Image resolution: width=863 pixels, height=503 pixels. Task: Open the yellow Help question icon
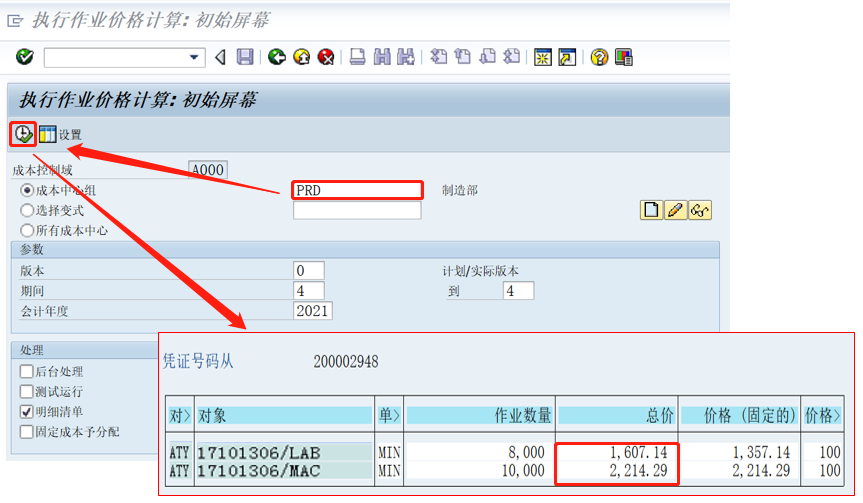pos(599,57)
